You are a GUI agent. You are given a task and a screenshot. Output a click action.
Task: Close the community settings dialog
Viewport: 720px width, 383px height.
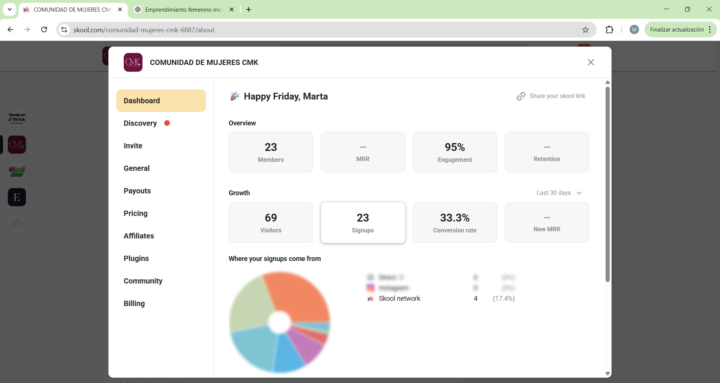(591, 62)
